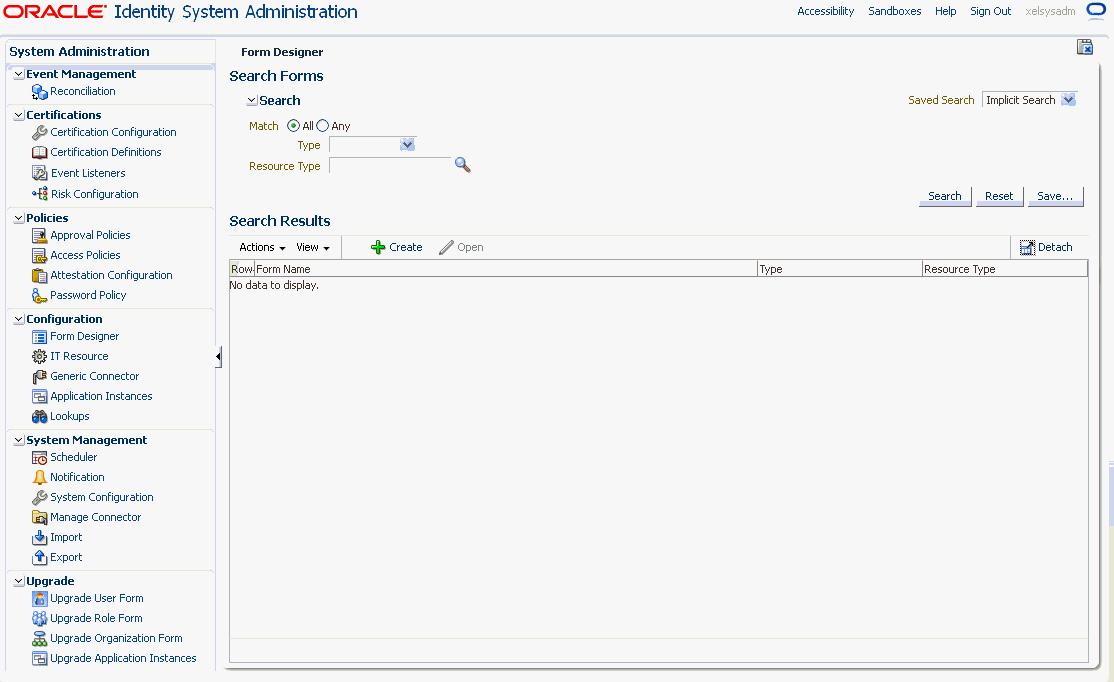Viewport: 1114px width, 682px height.
Task: Click the Certification Configuration wrench icon
Action: click(40, 133)
